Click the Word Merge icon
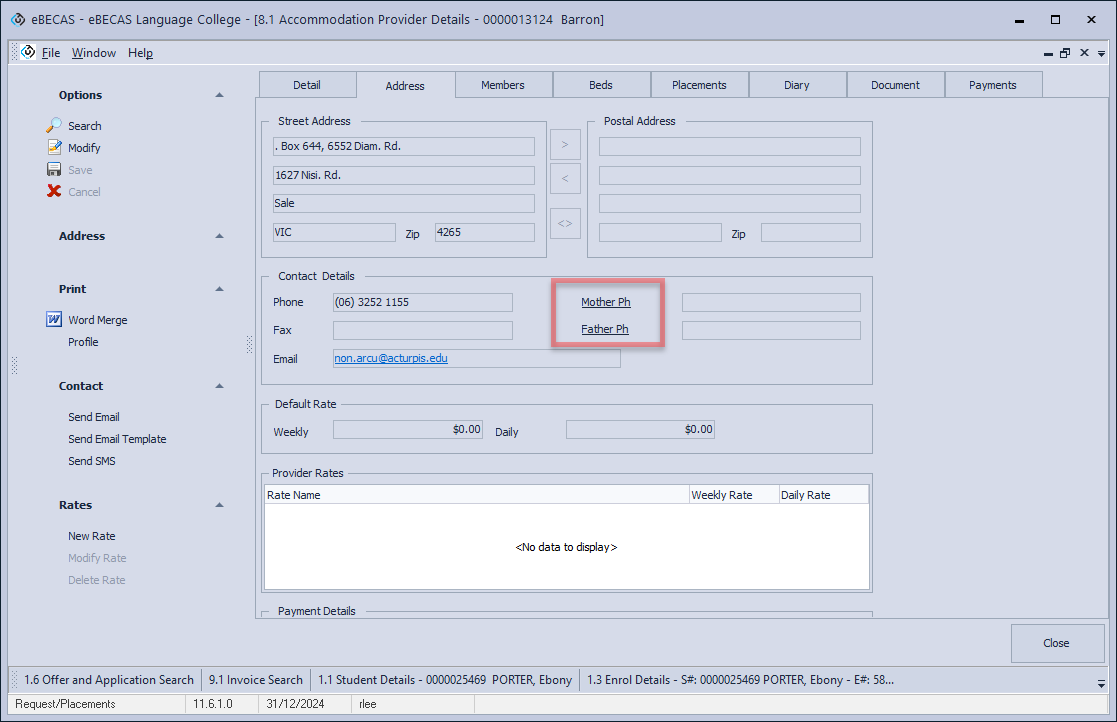 coord(54,320)
